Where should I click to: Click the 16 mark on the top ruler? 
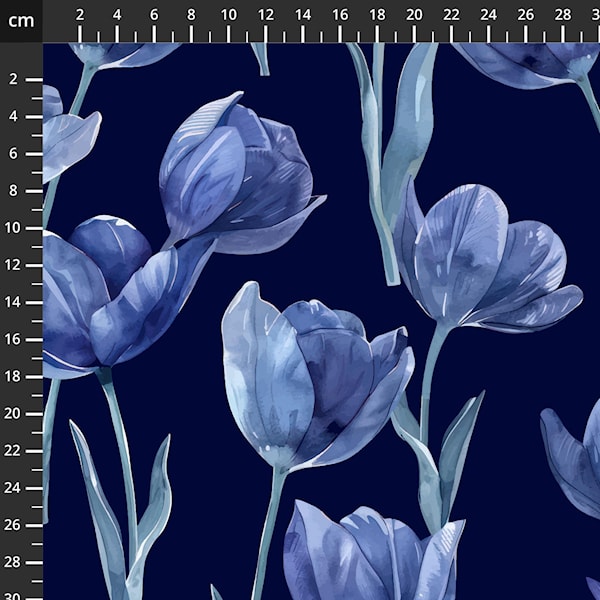click(x=340, y=15)
